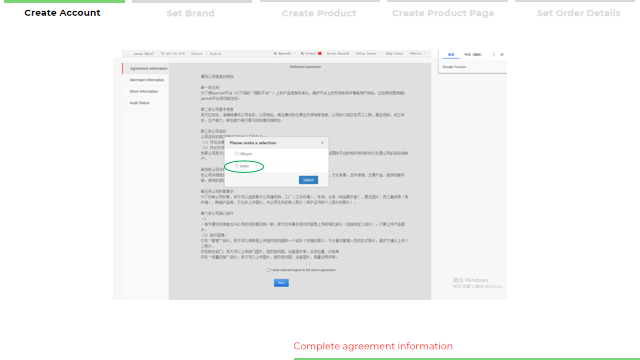Select the first language tab in Google Translate
The height and width of the screenshot is (360, 640).
451,55
